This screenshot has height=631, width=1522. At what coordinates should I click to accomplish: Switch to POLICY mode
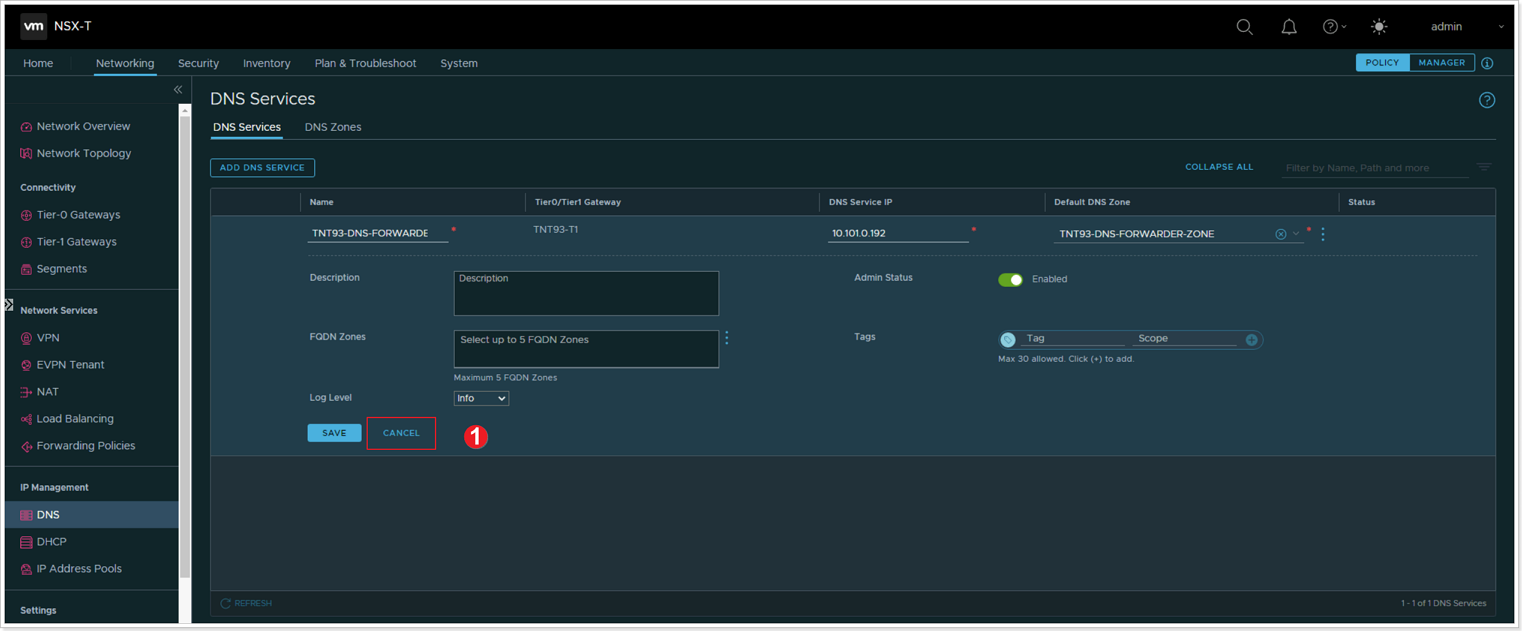[x=1382, y=63]
